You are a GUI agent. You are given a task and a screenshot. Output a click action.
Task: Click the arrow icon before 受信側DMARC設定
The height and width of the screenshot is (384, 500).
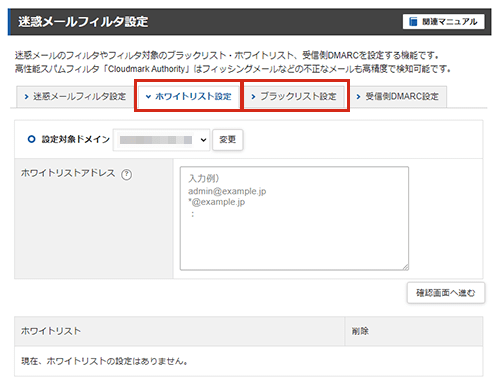pos(358,97)
